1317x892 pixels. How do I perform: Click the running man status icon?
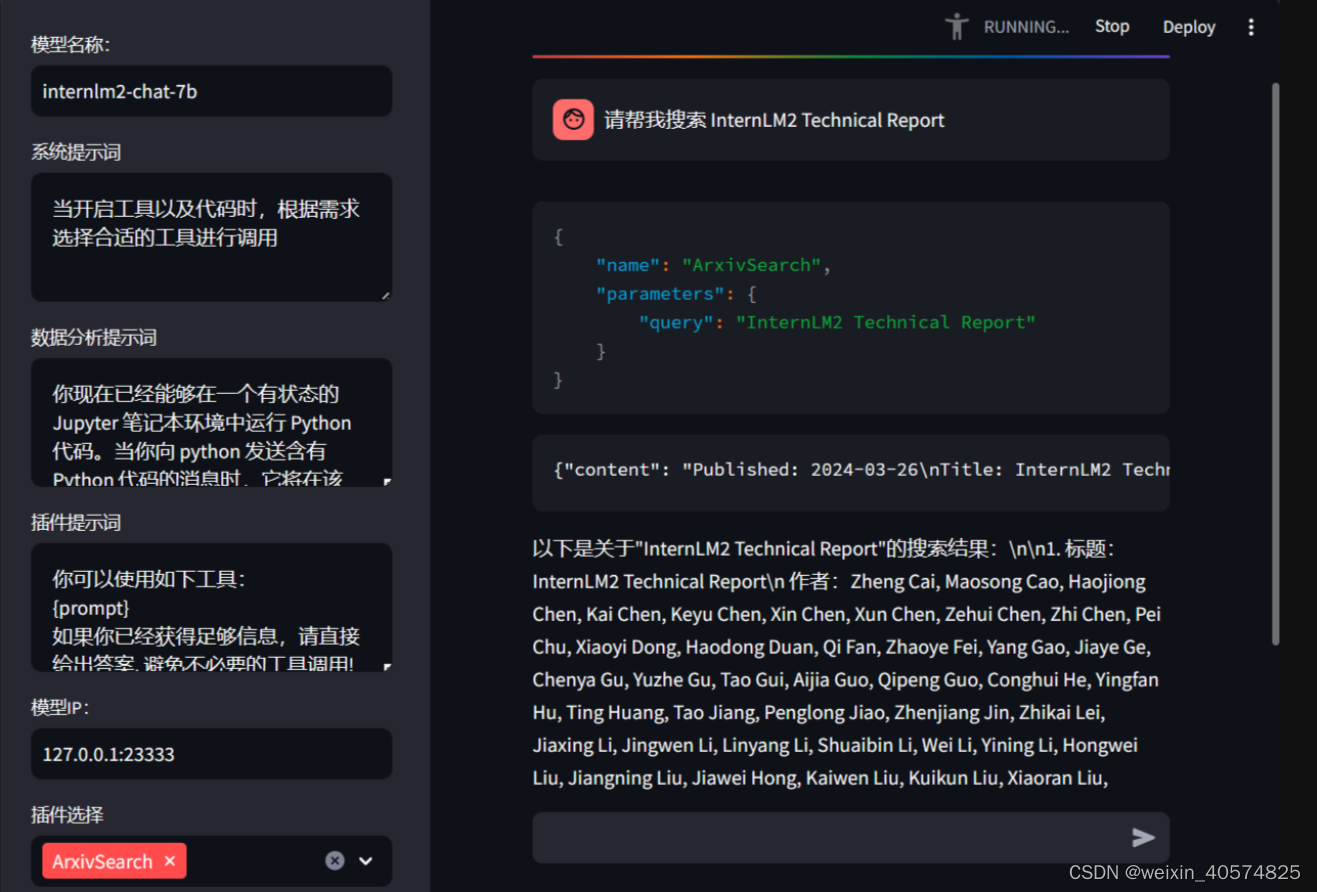(957, 27)
